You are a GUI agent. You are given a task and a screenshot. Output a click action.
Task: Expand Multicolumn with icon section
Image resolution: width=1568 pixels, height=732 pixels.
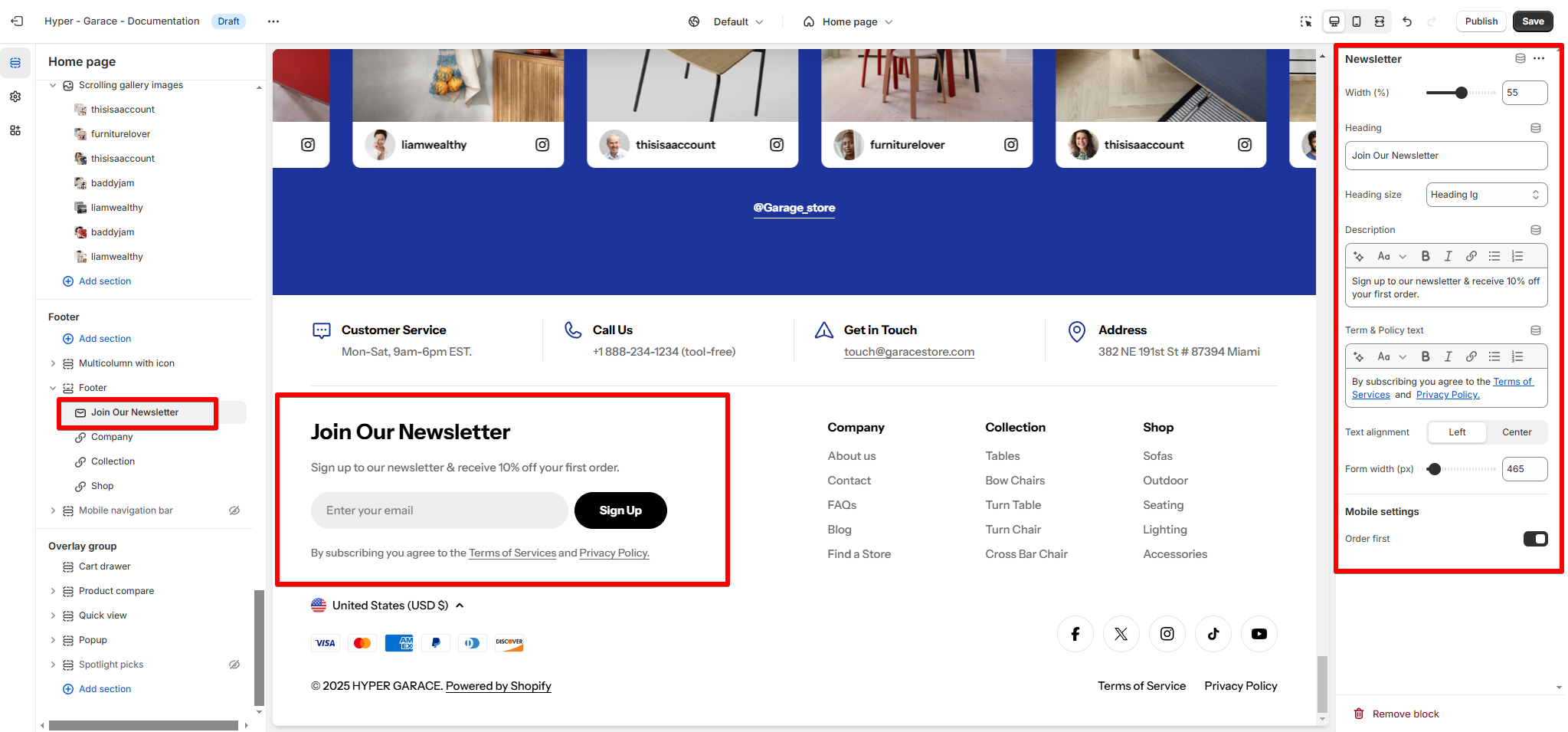tap(53, 363)
